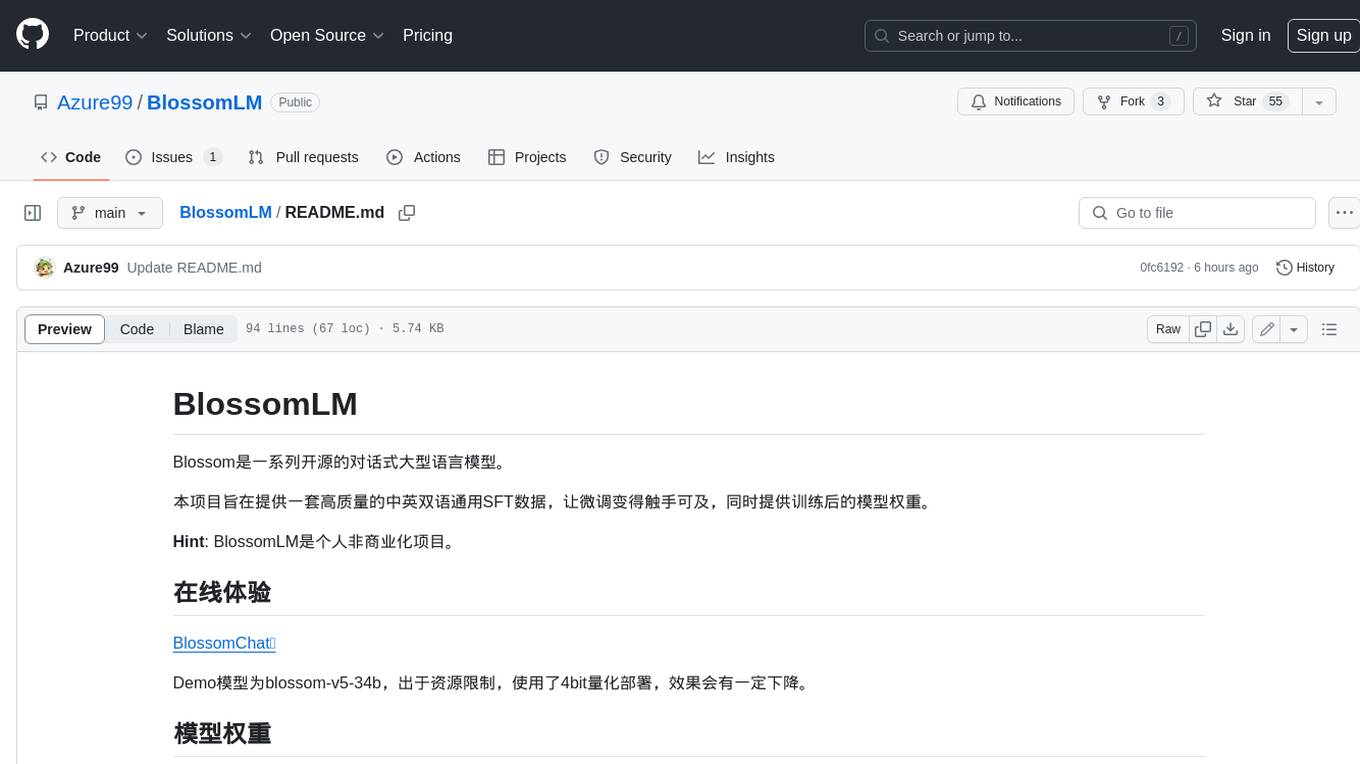Image resolution: width=1360 pixels, height=764 pixels.
Task: Click the 模型权重 heading
Action: pyautogui.click(x=222, y=733)
